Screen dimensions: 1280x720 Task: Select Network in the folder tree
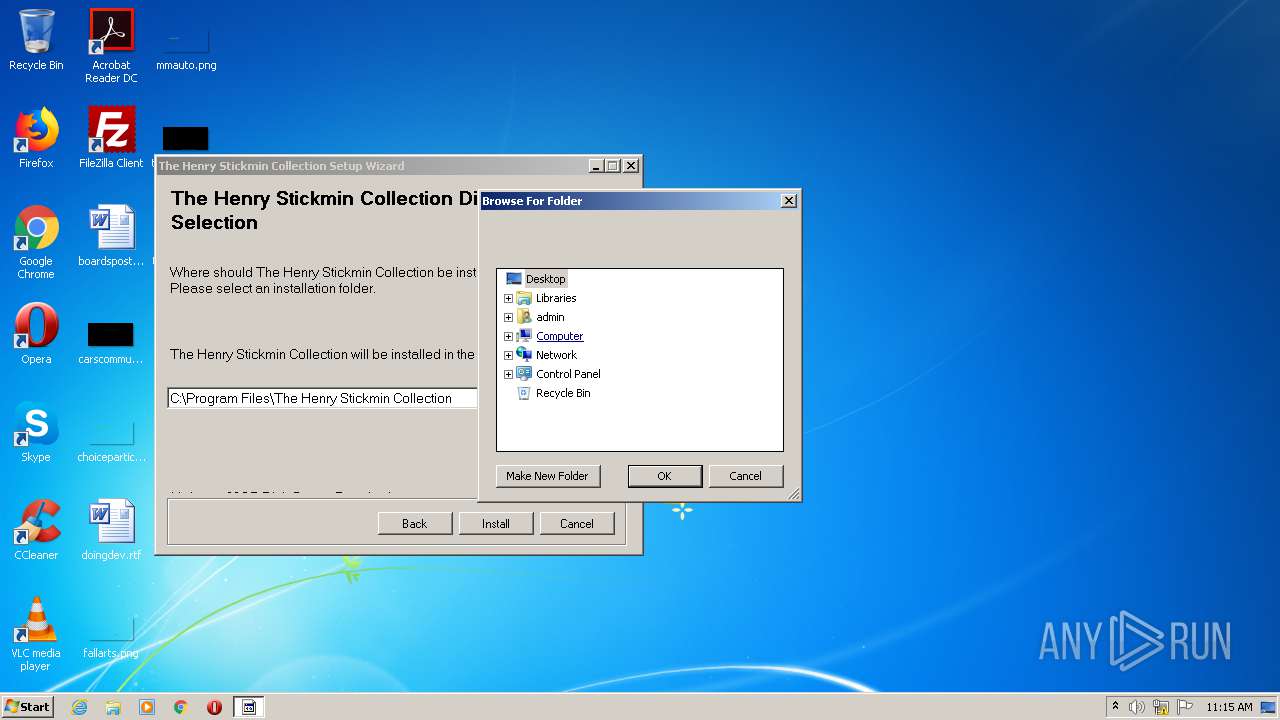pyautogui.click(x=556, y=355)
